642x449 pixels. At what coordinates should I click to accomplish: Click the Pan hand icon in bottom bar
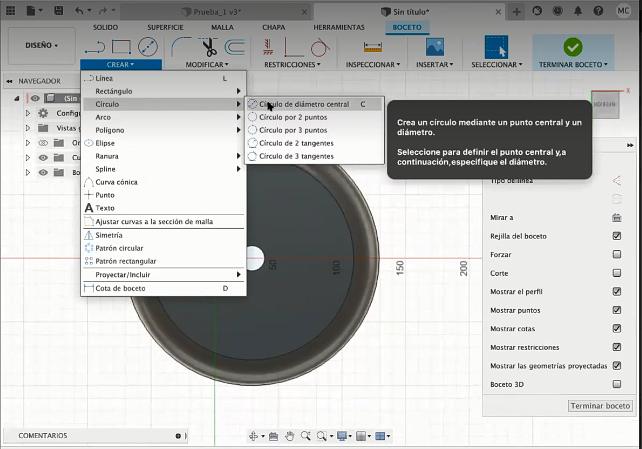coord(290,436)
